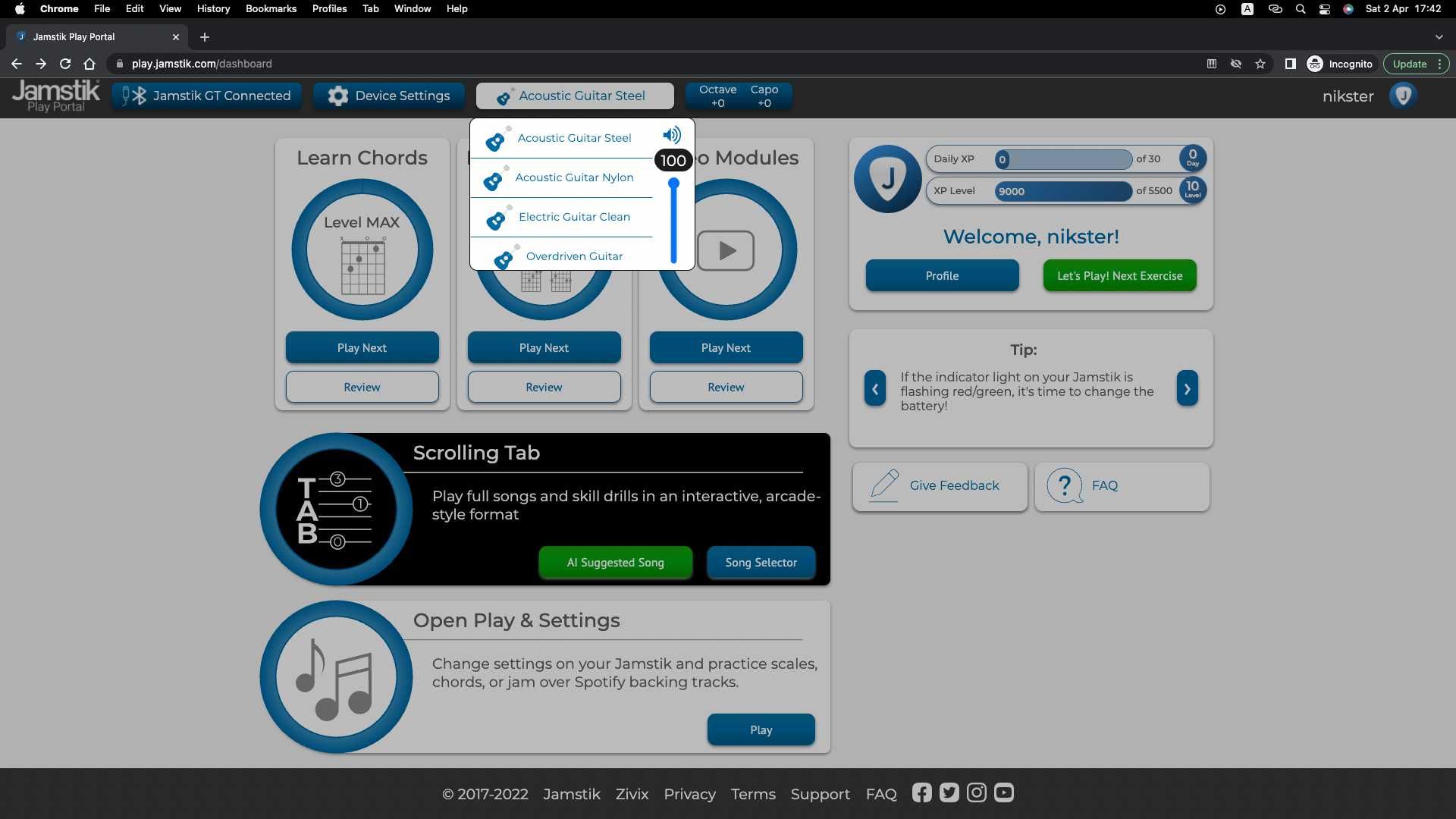Bookmark this page with star icon
The image size is (1456, 819).
click(1260, 64)
